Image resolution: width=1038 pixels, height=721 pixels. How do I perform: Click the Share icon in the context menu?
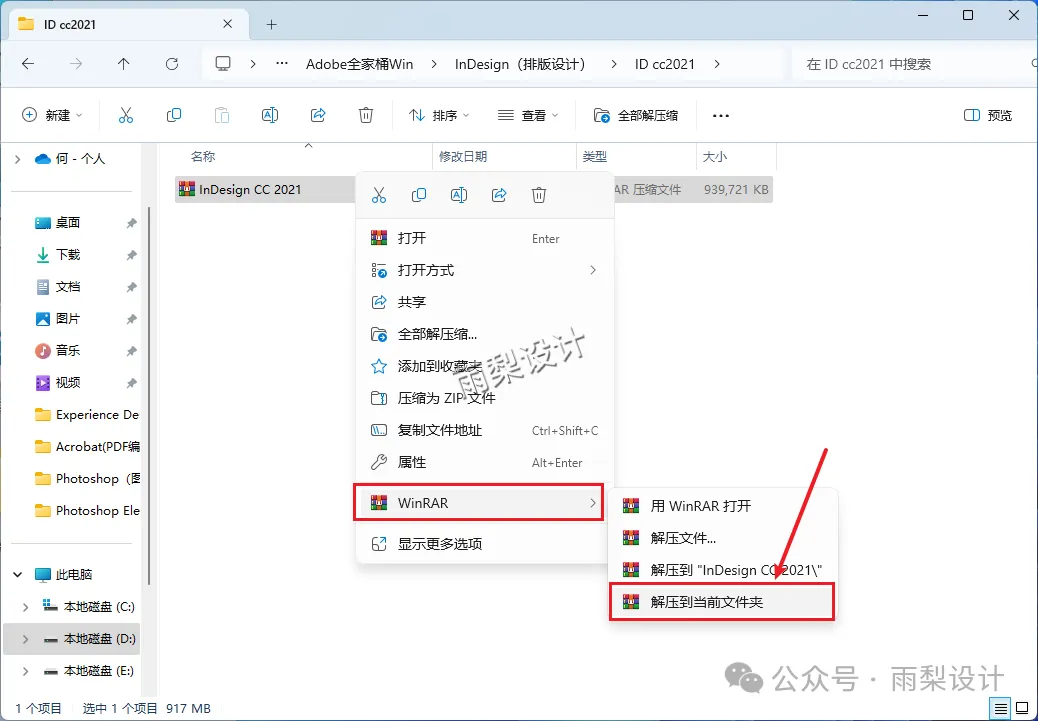[499, 195]
